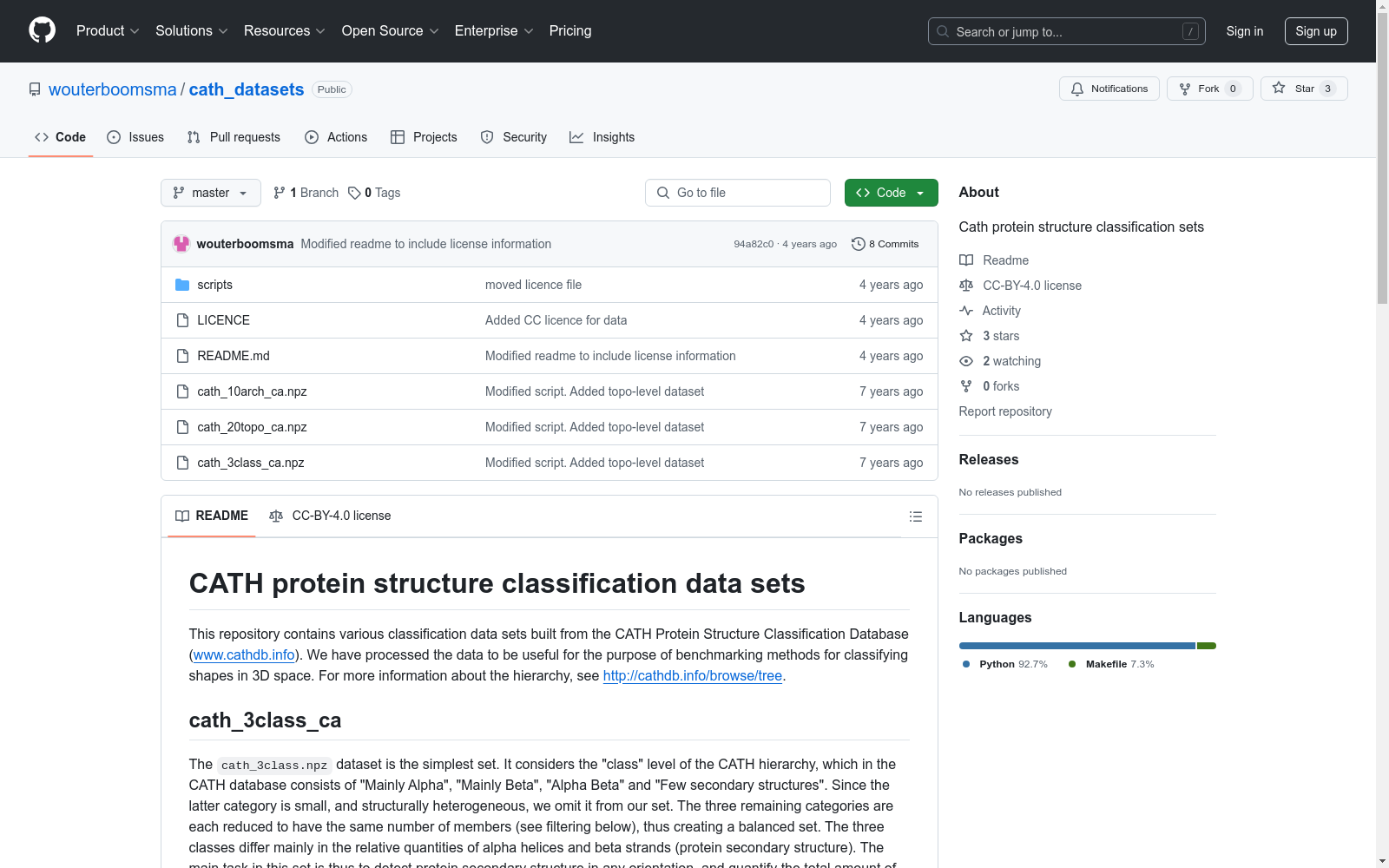Switch to CC-BY-4.0 license tab

330,516
